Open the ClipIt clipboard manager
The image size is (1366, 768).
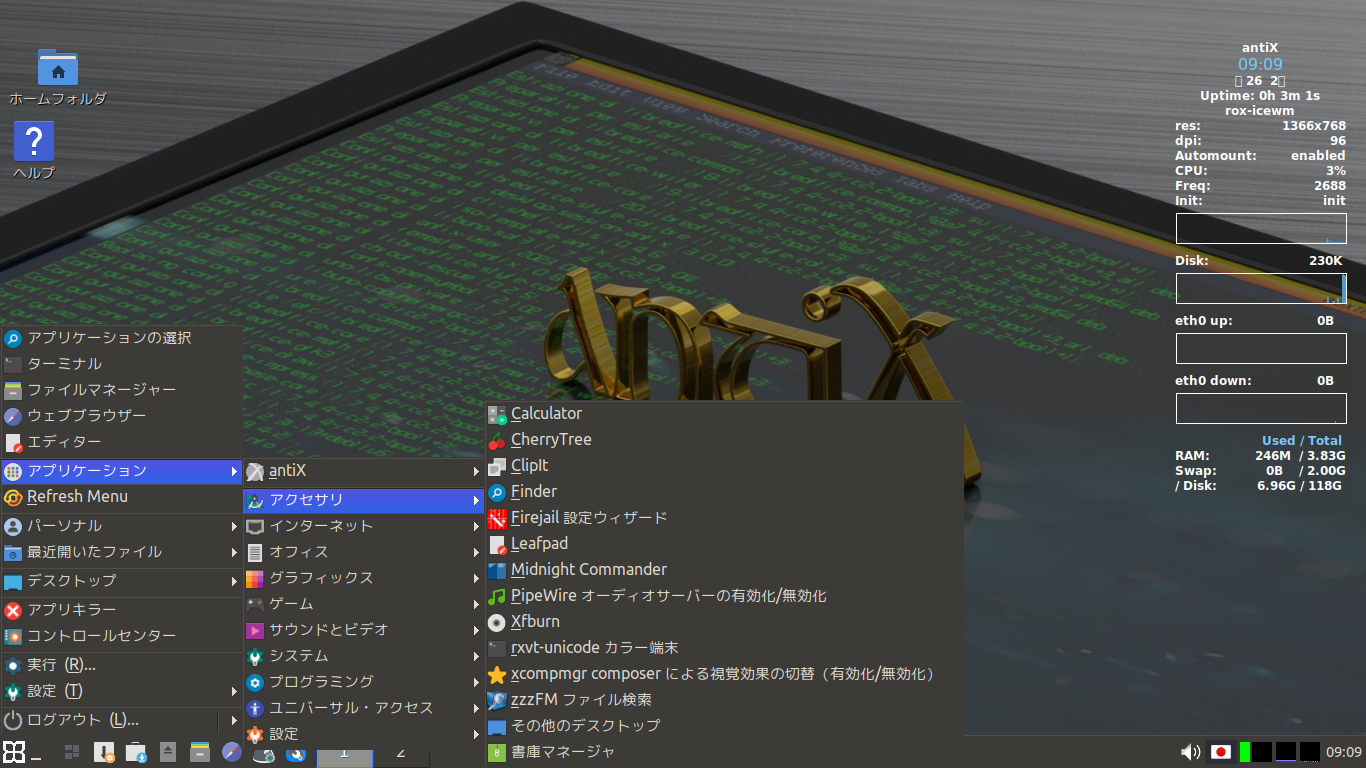click(x=723, y=466)
